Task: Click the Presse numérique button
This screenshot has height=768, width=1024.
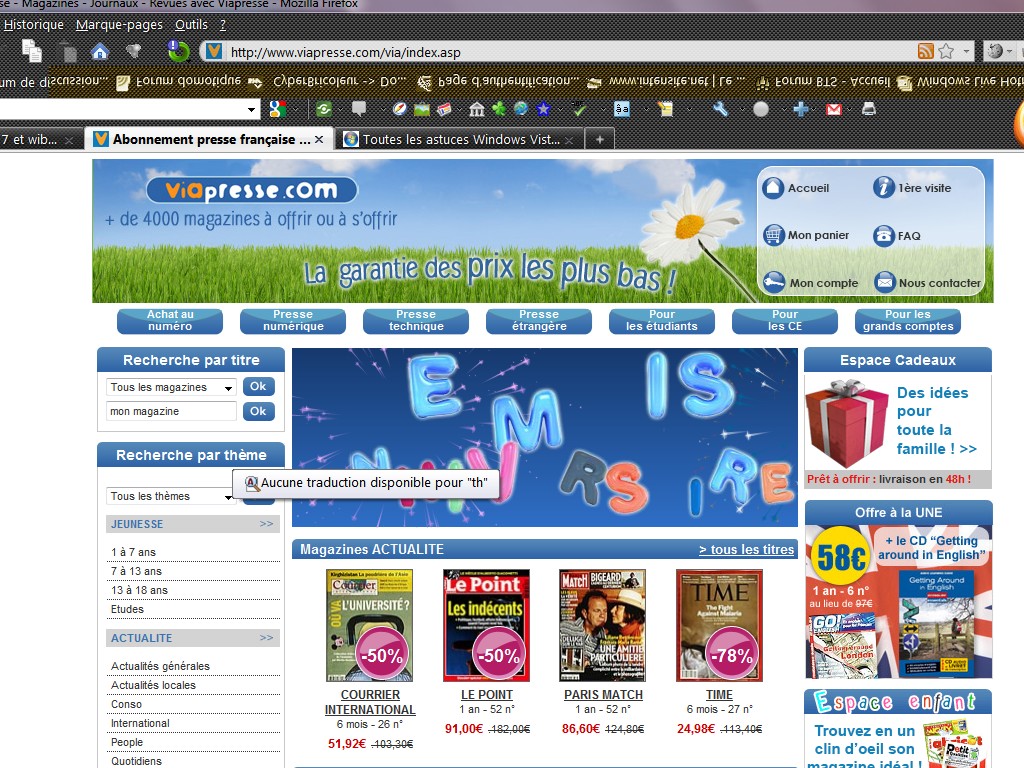Action: pos(293,321)
